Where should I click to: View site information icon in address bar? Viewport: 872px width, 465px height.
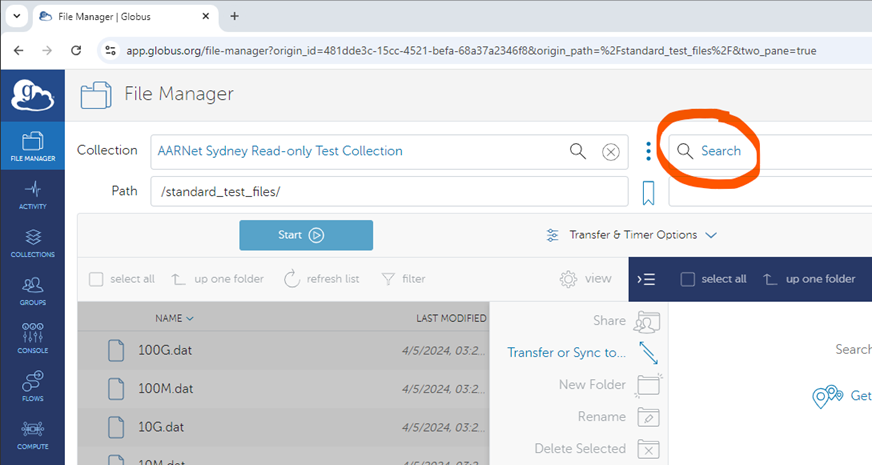[x=110, y=51]
